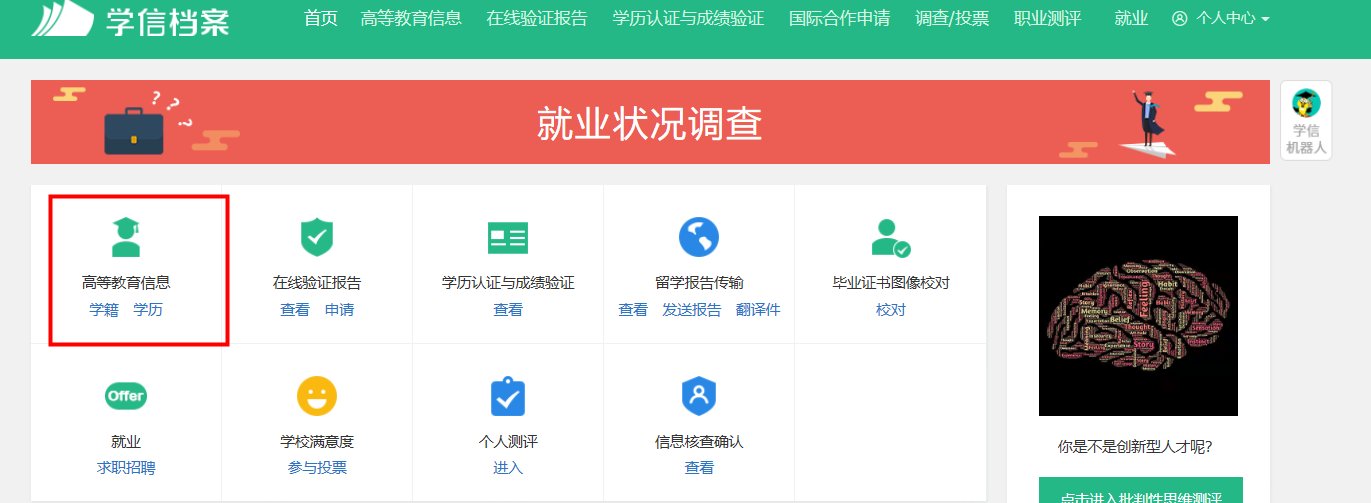The image size is (1371, 503).
Task: Click the ID card icon for 学历认证与成绩验证
Action: 508,237
